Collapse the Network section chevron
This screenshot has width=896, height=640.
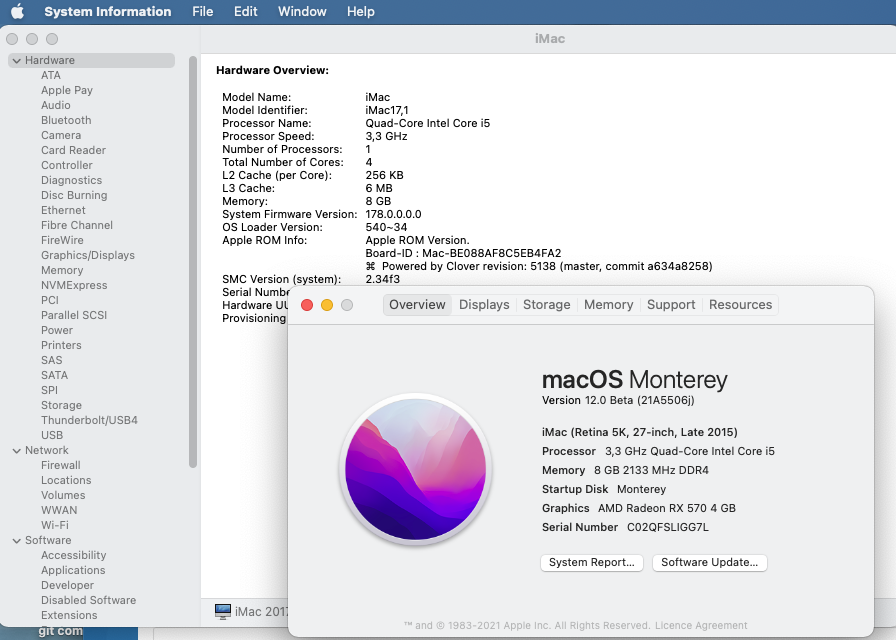pos(17,451)
